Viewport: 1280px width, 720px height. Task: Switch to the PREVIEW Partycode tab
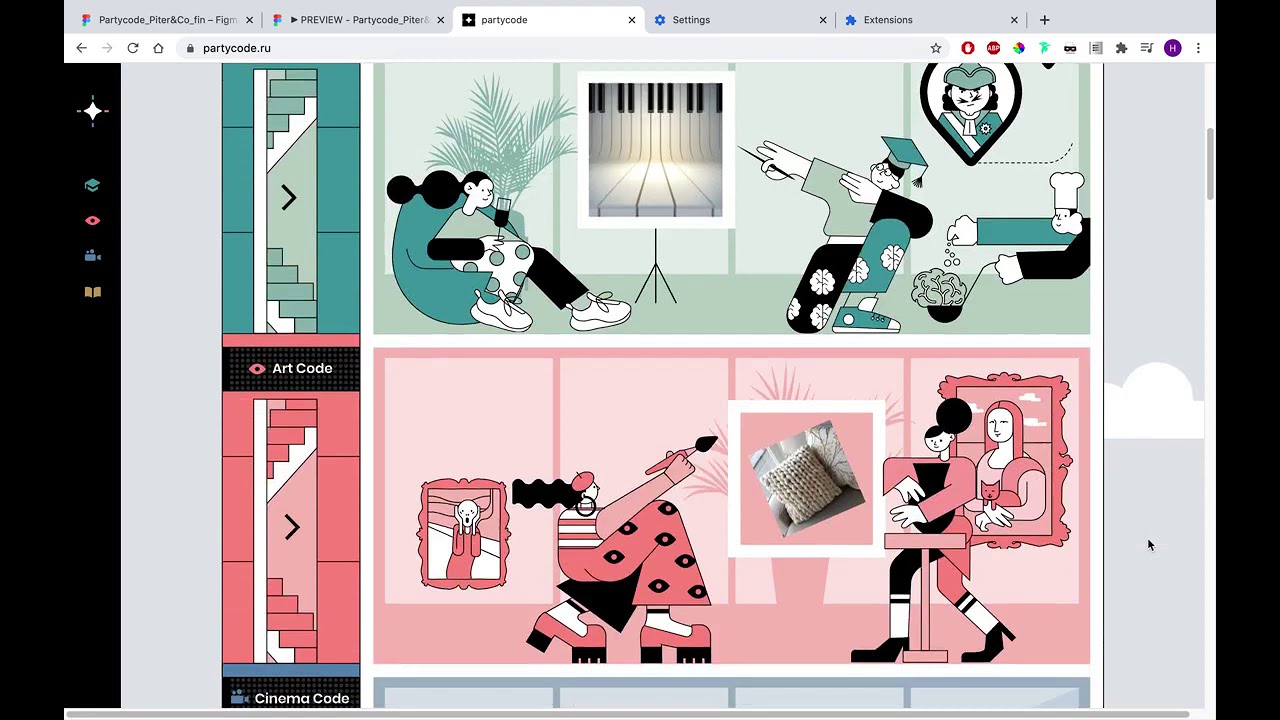point(357,20)
